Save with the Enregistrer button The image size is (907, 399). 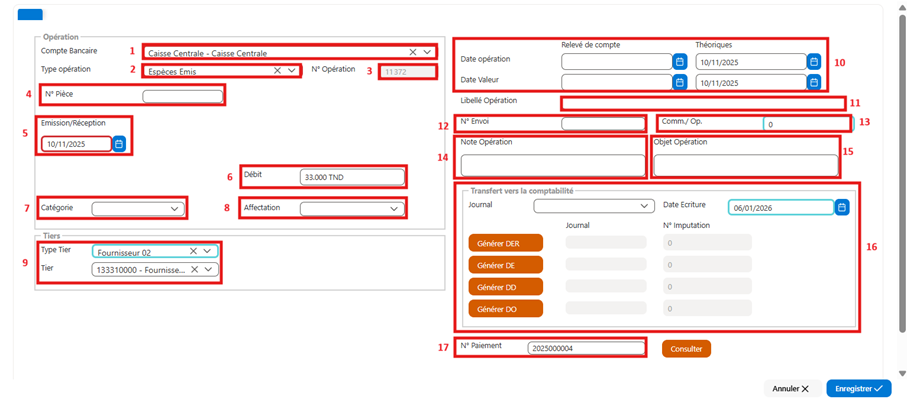pos(858,389)
